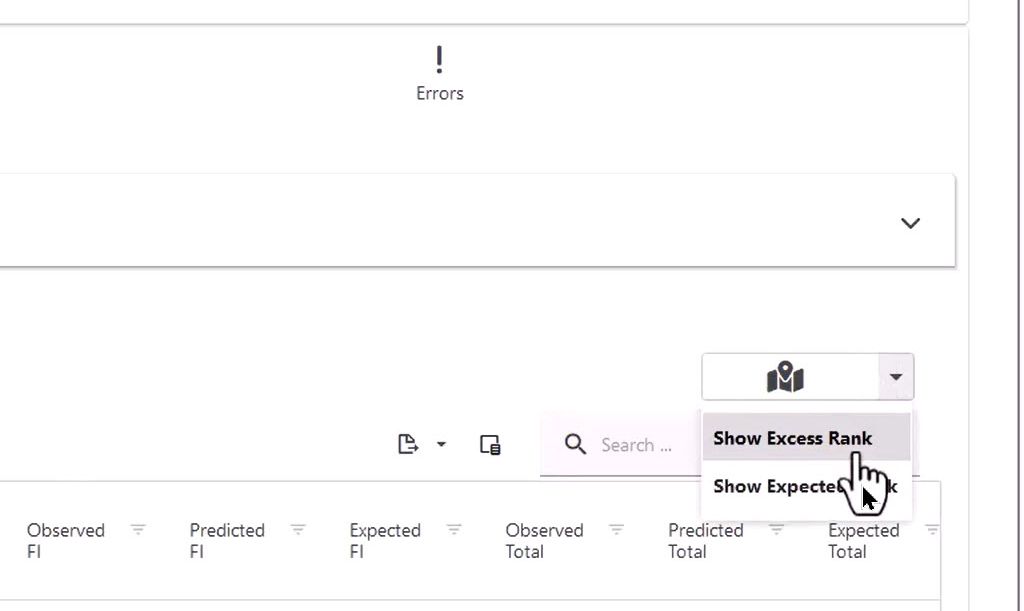This screenshot has width=1024, height=611.
Task: Click the Errors exclamation icon
Action: click(439, 60)
